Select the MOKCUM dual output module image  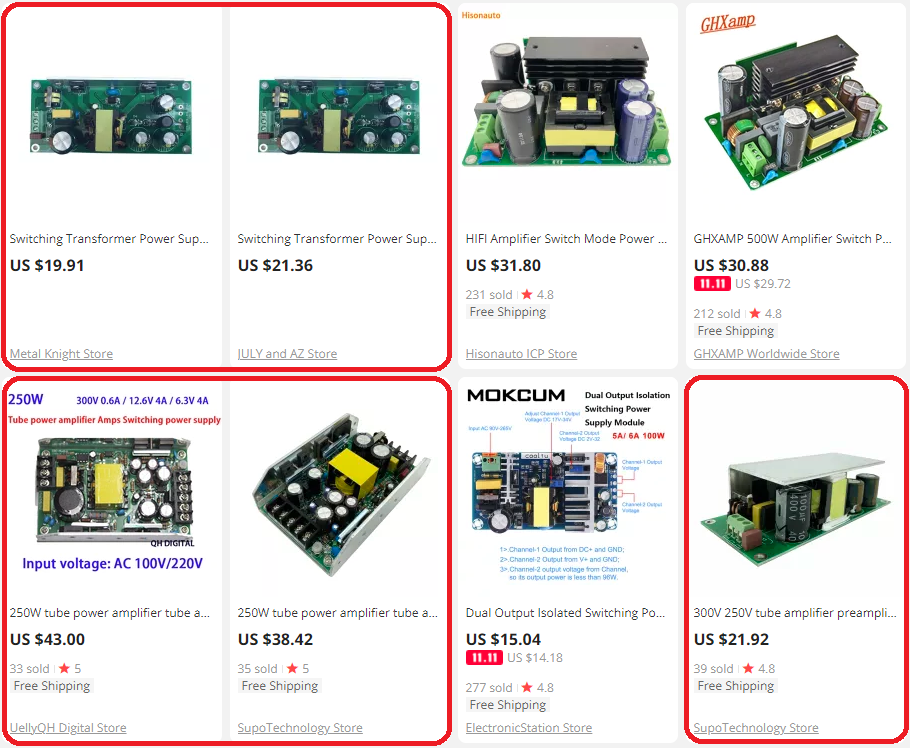coord(568,486)
